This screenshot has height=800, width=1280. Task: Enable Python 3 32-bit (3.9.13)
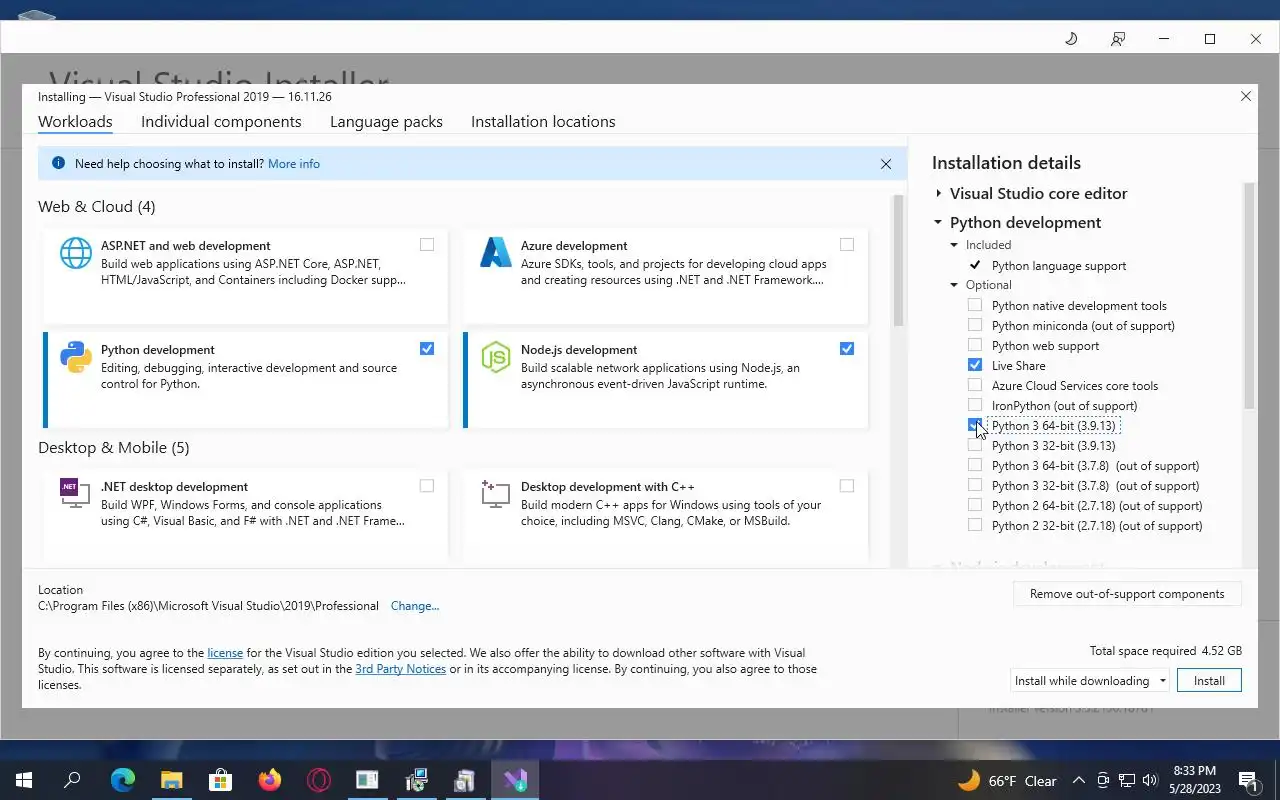coord(975,445)
